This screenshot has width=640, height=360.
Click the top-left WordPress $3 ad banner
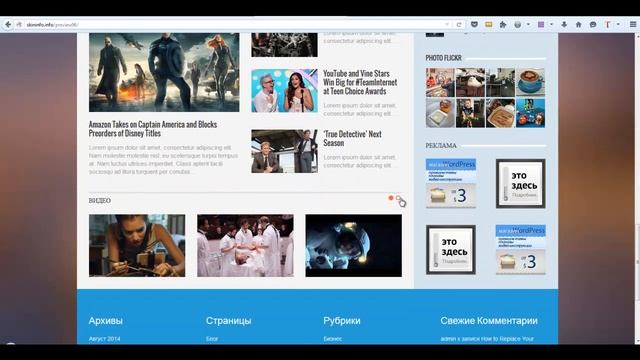(x=451, y=184)
